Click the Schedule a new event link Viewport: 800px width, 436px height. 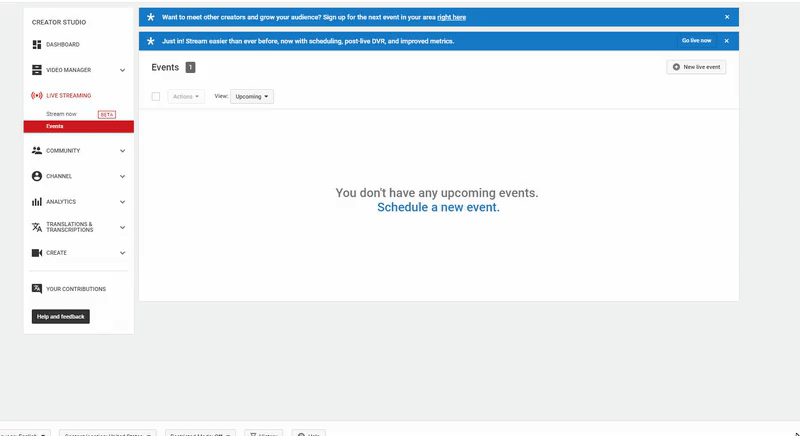[x=438, y=207]
